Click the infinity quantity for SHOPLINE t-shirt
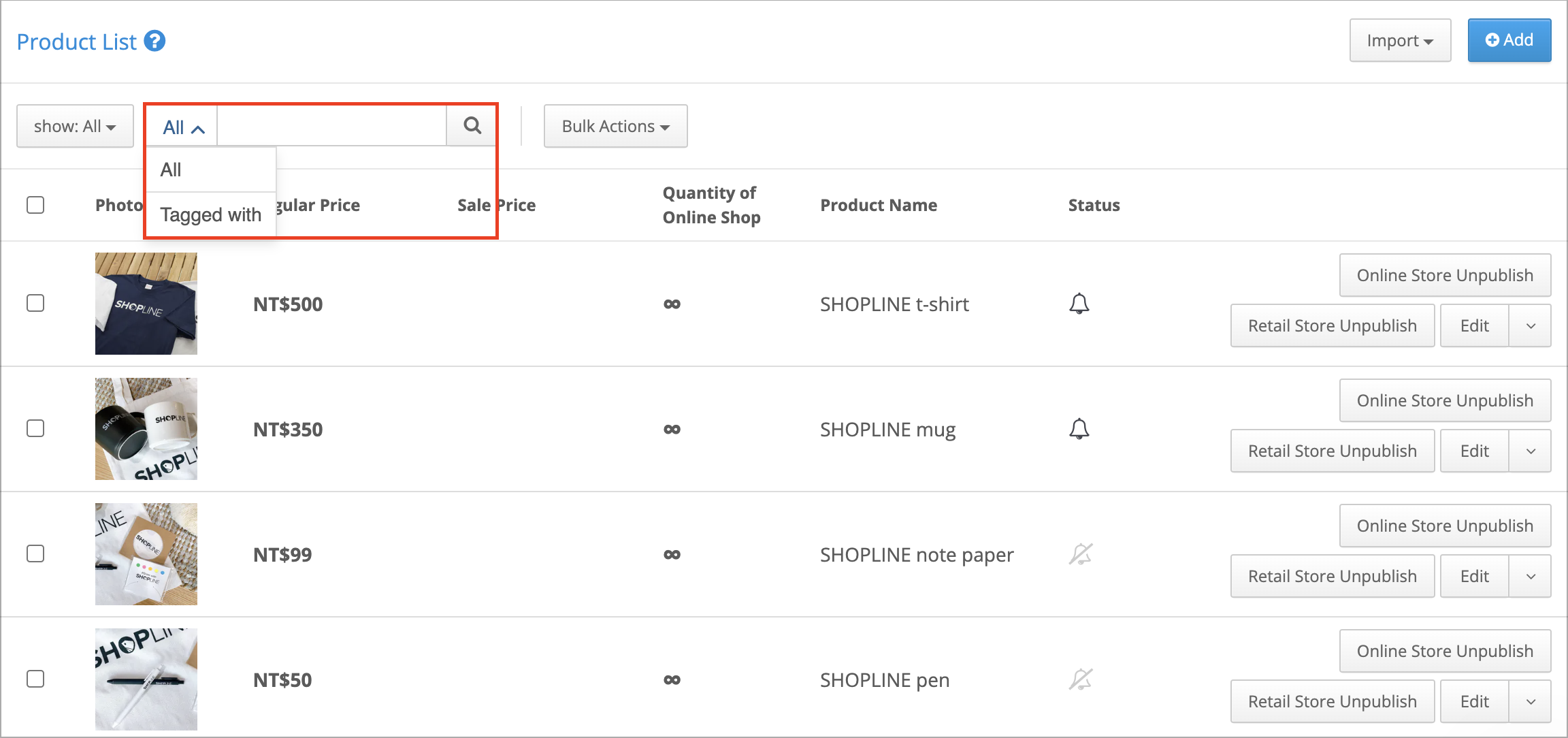The height and width of the screenshot is (738, 1568). [672, 304]
